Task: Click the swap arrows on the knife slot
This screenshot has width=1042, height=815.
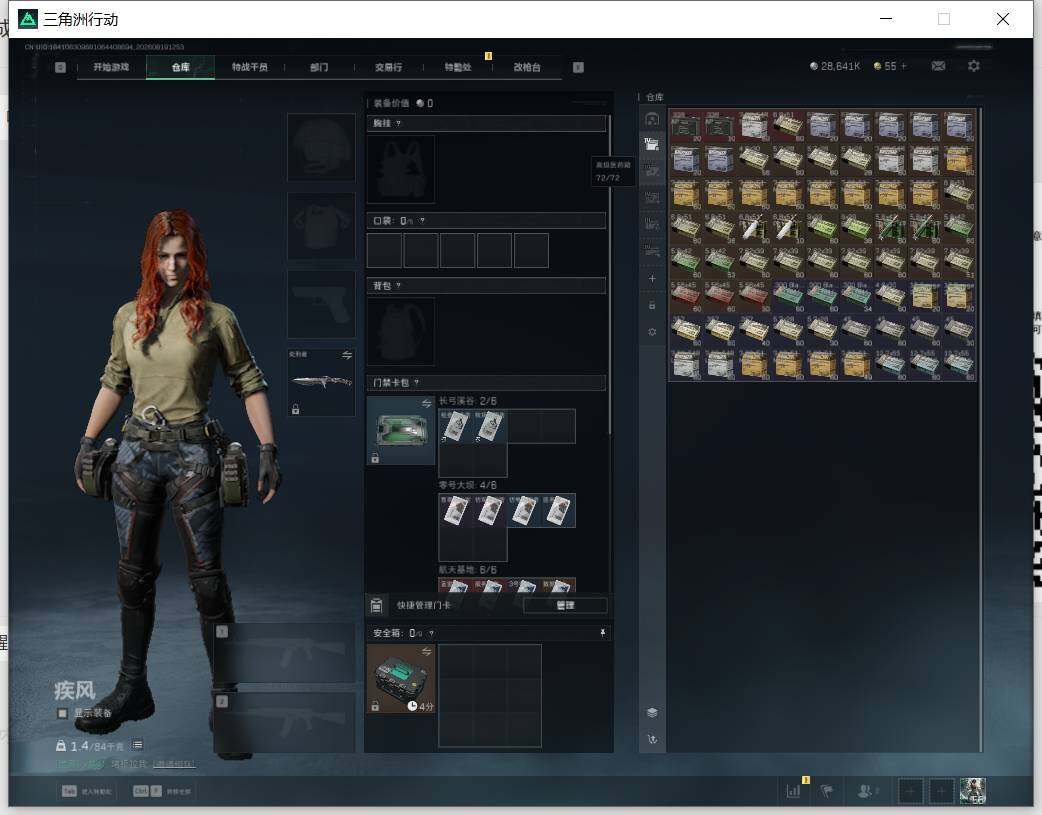Action: click(347, 355)
